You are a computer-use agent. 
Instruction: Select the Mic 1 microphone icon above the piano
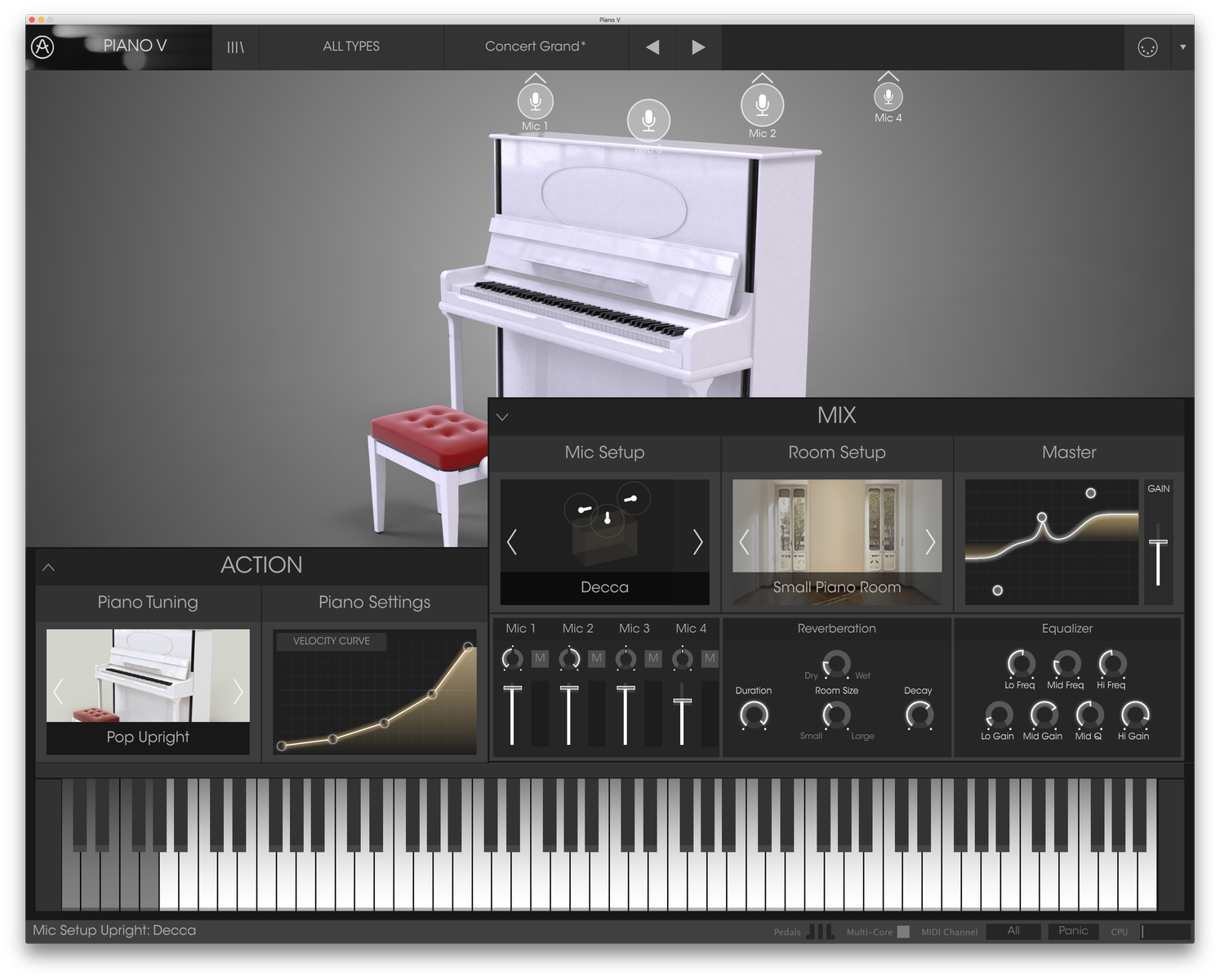pyautogui.click(x=535, y=102)
